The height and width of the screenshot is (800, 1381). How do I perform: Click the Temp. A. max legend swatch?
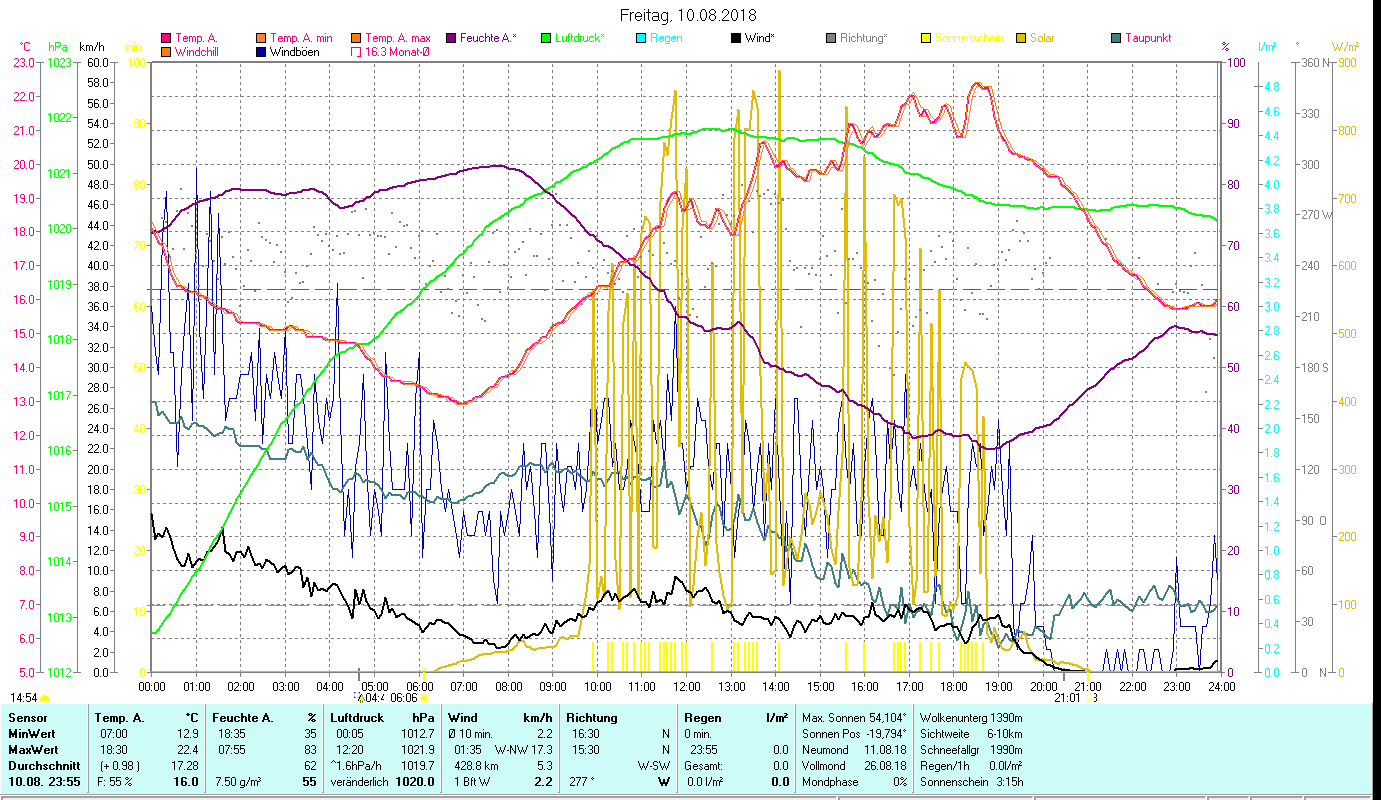pos(355,38)
